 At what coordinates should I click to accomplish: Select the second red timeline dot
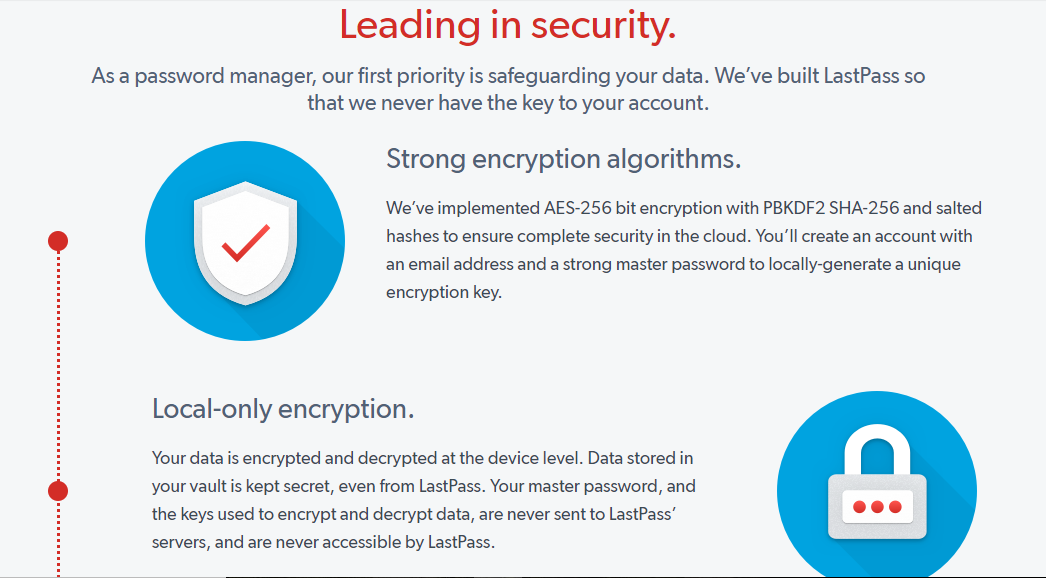pos(58,491)
